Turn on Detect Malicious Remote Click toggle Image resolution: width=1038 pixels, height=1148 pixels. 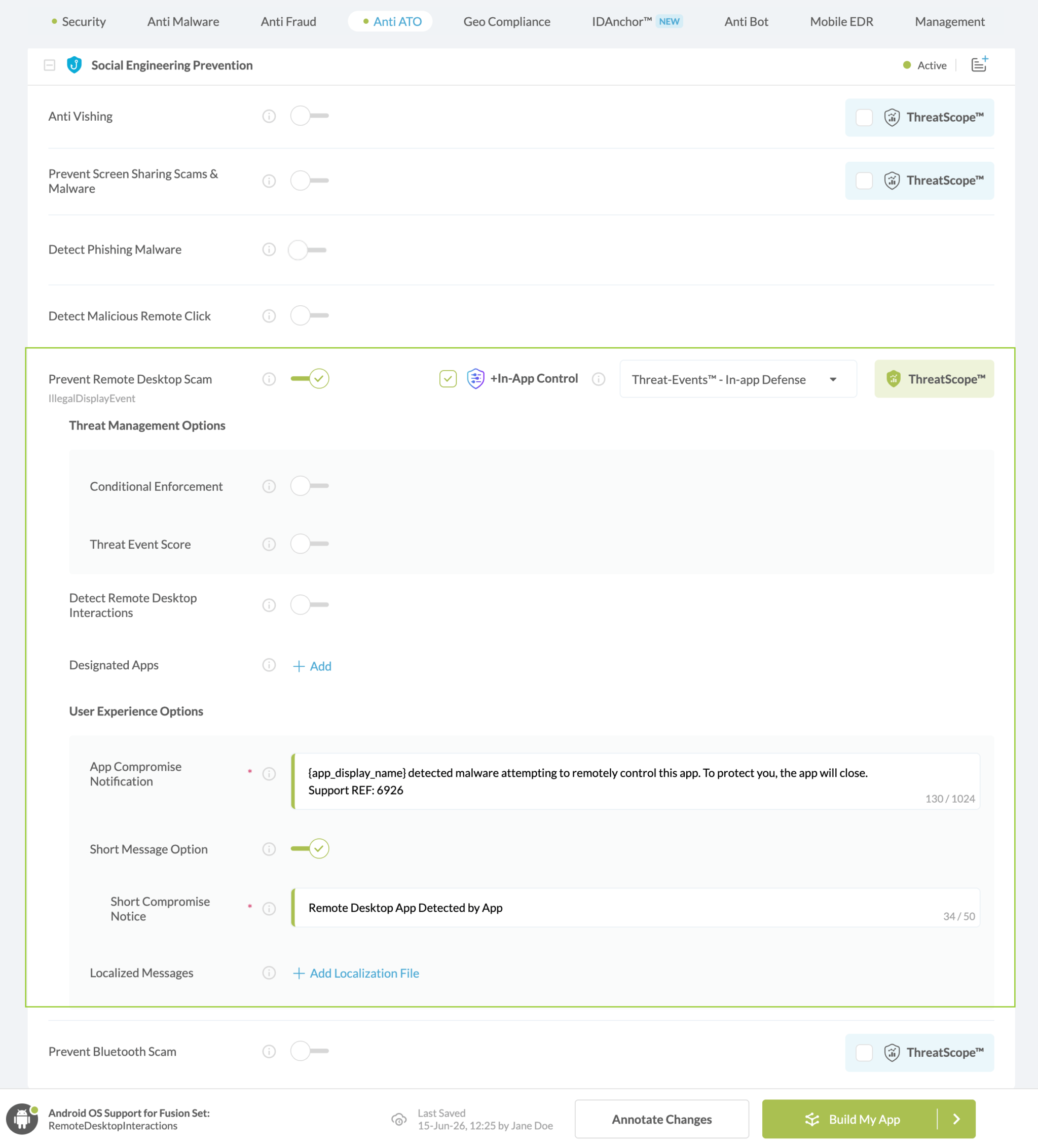[309, 315]
